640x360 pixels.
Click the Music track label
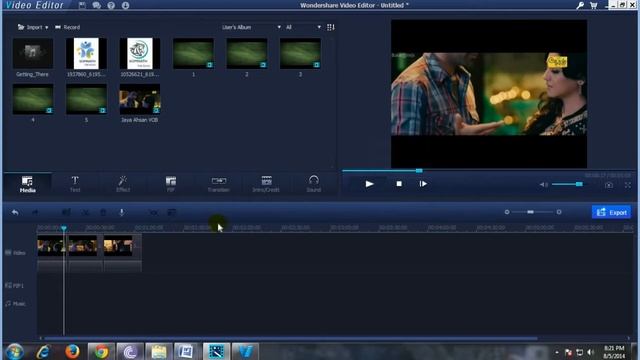point(16,304)
